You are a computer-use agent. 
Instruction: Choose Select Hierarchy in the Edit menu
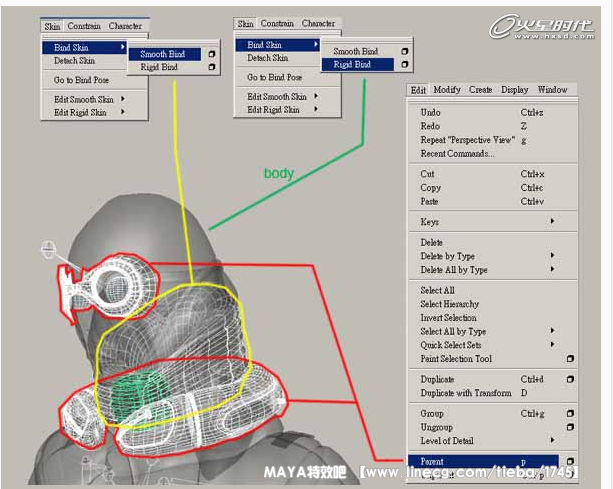coord(449,304)
